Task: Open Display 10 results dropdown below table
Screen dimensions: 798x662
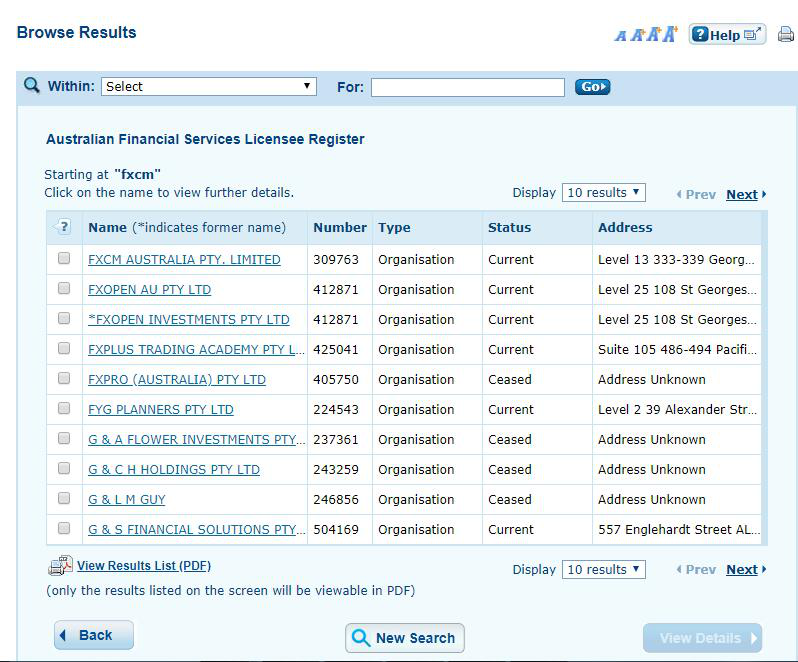Action: [x=604, y=569]
